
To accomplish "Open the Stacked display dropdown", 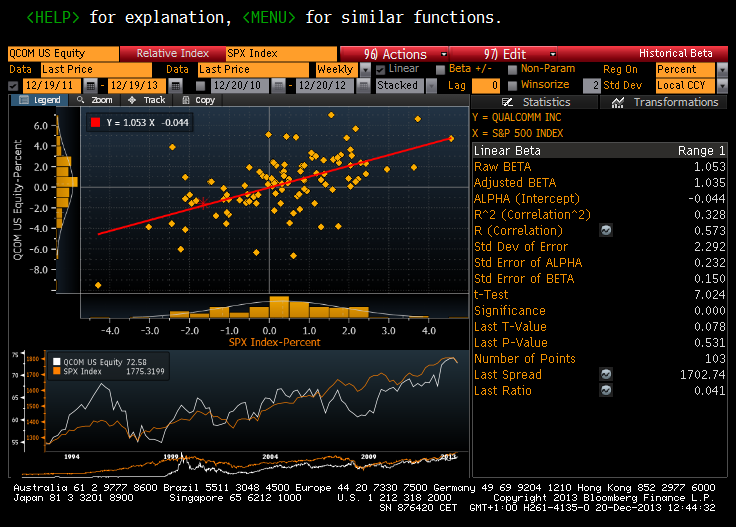I will click(x=431, y=85).
